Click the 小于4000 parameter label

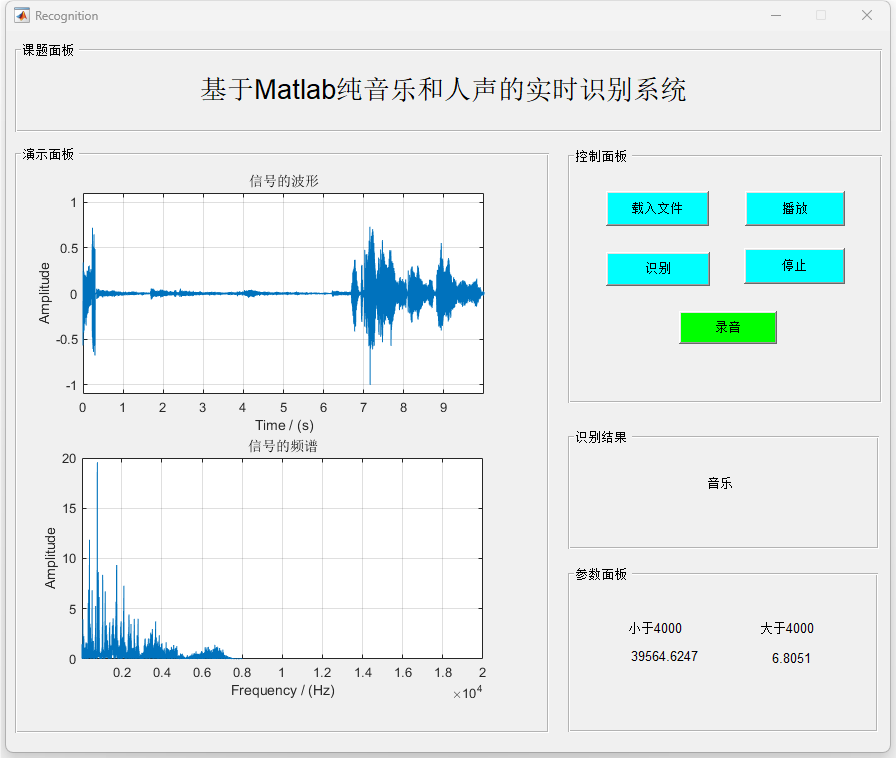pyautogui.click(x=655, y=628)
